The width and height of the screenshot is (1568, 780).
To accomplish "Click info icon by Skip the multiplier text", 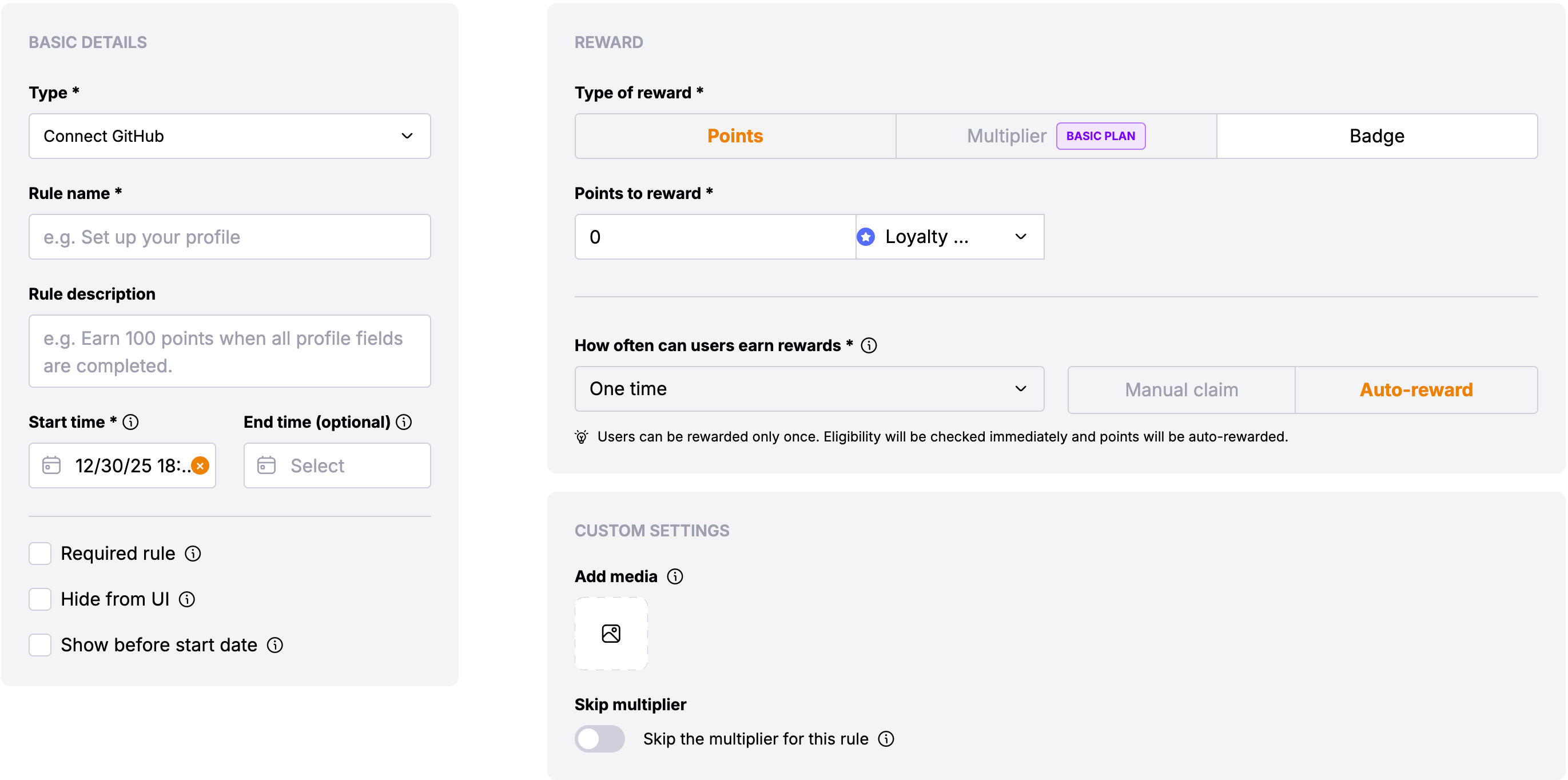I will 886,739.
